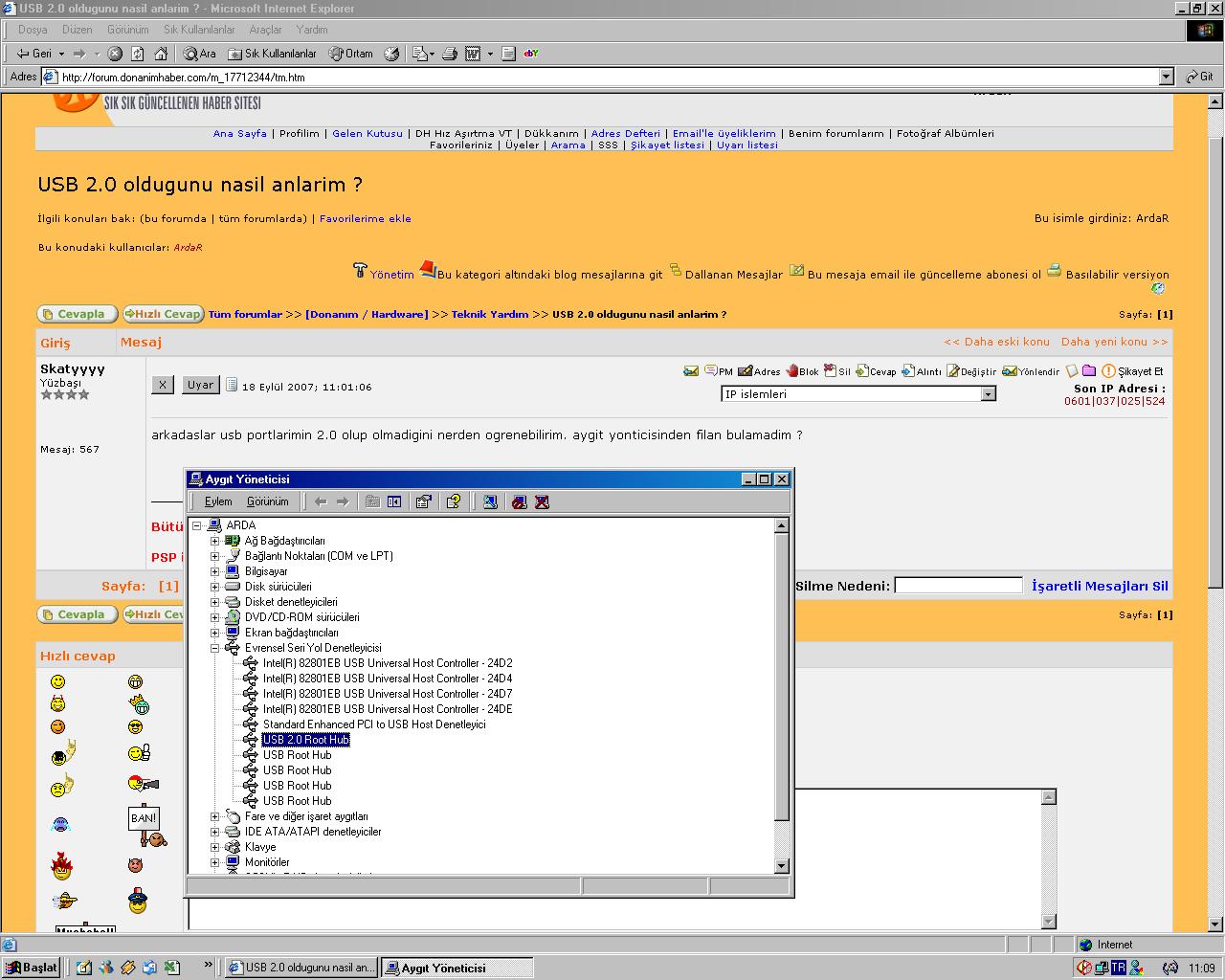Select Intel(R) 82801EB USB Controller - 24D2
Image resolution: width=1225 pixels, height=980 pixels.
(388, 663)
